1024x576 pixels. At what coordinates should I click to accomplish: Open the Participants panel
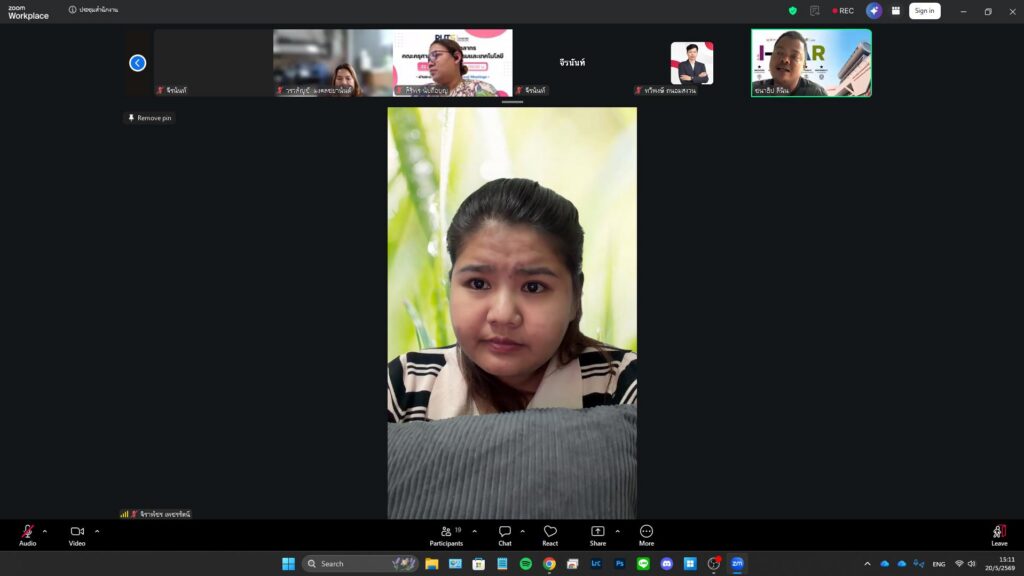point(447,535)
